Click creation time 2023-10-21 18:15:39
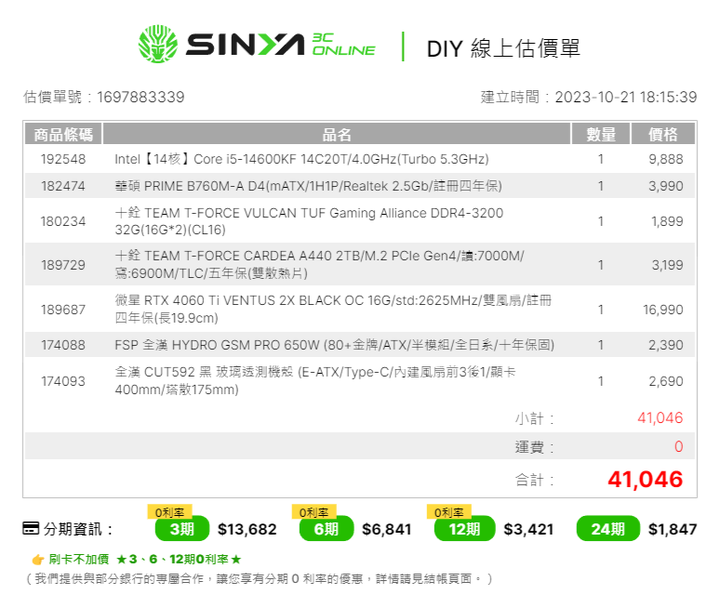 coord(626,97)
